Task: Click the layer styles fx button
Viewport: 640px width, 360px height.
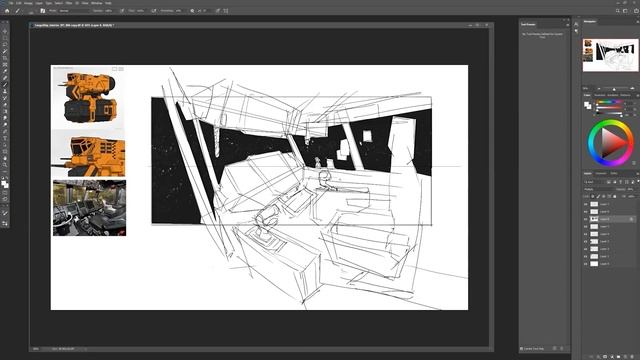Action: pyautogui.click(x=598, y=356)
